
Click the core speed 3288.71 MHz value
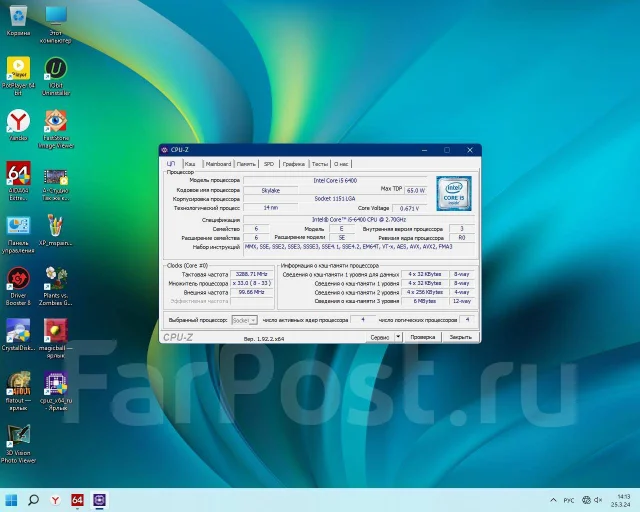click(x=252, y=274)
